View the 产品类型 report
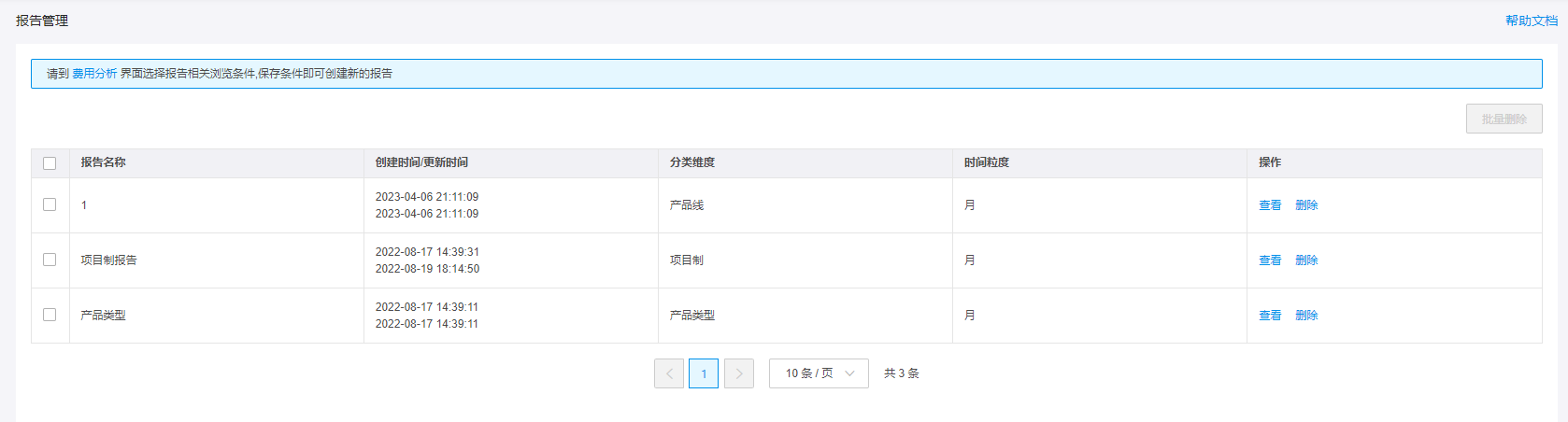1568x422 pixels. [x=1270, y=316]
